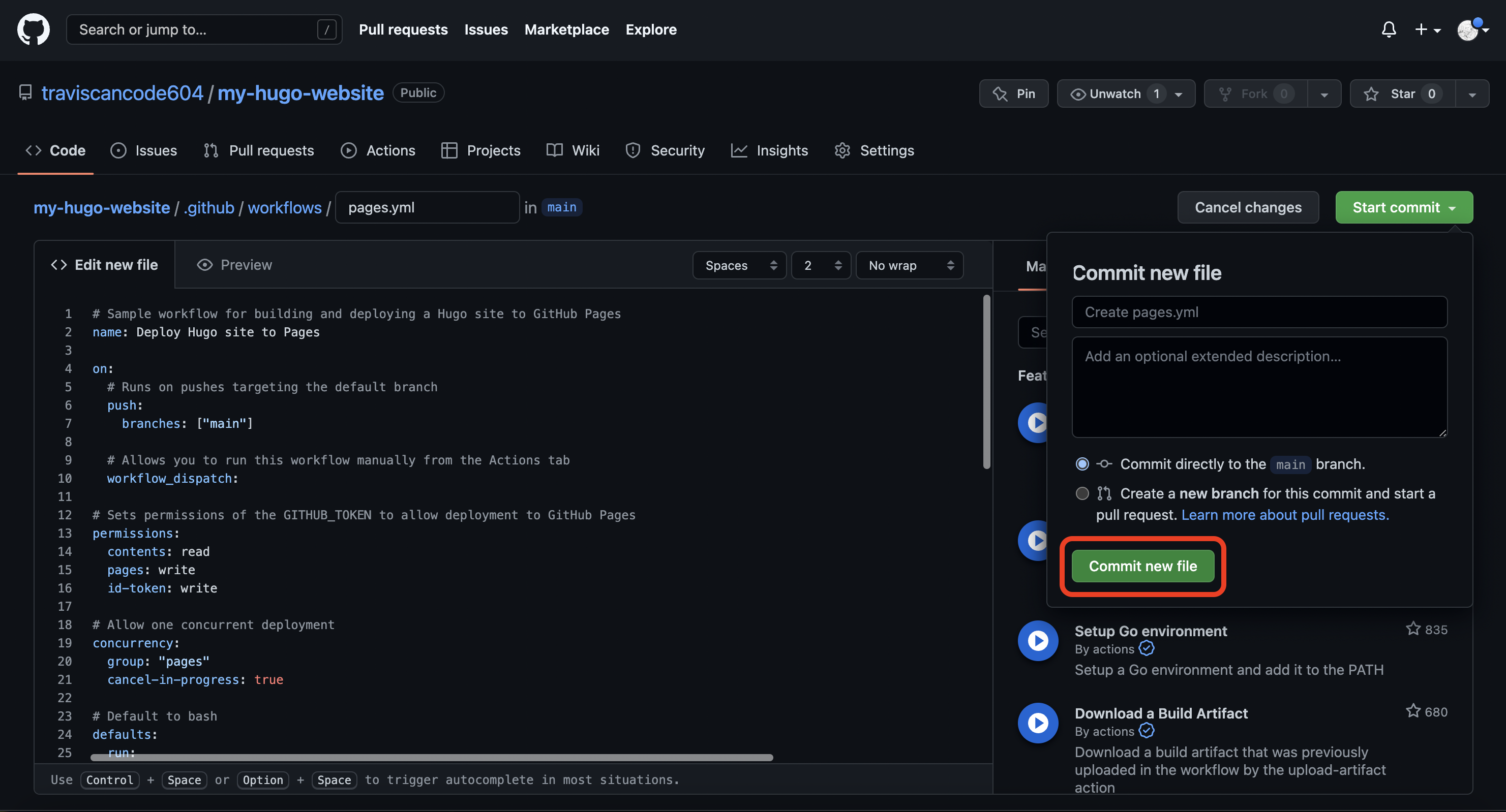Image resolution: width=1506 pixels, height=812 pixels.
Task: Open the Actions tab
Action: [378, 150]
